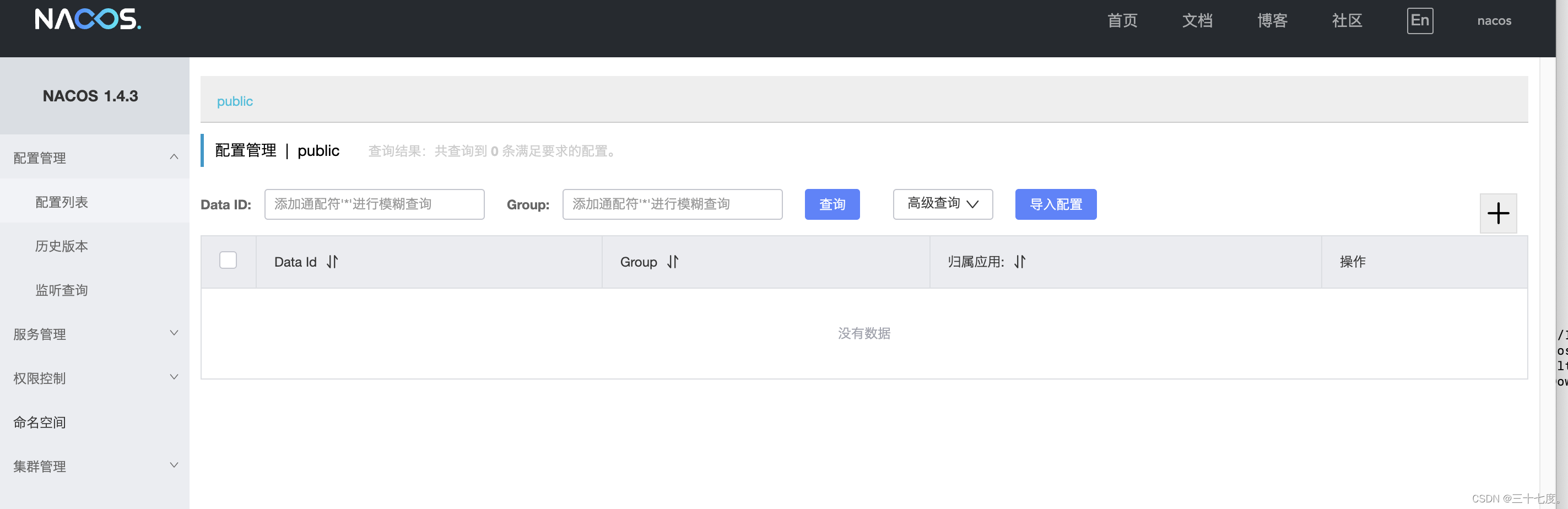
Task: Focus the Data ID input field
Action: 374,204
